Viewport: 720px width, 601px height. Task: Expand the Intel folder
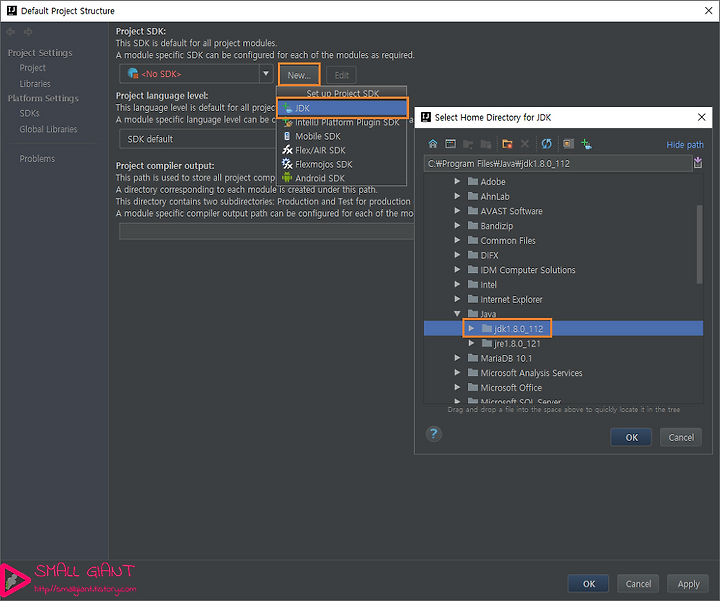tap(457, 284)
